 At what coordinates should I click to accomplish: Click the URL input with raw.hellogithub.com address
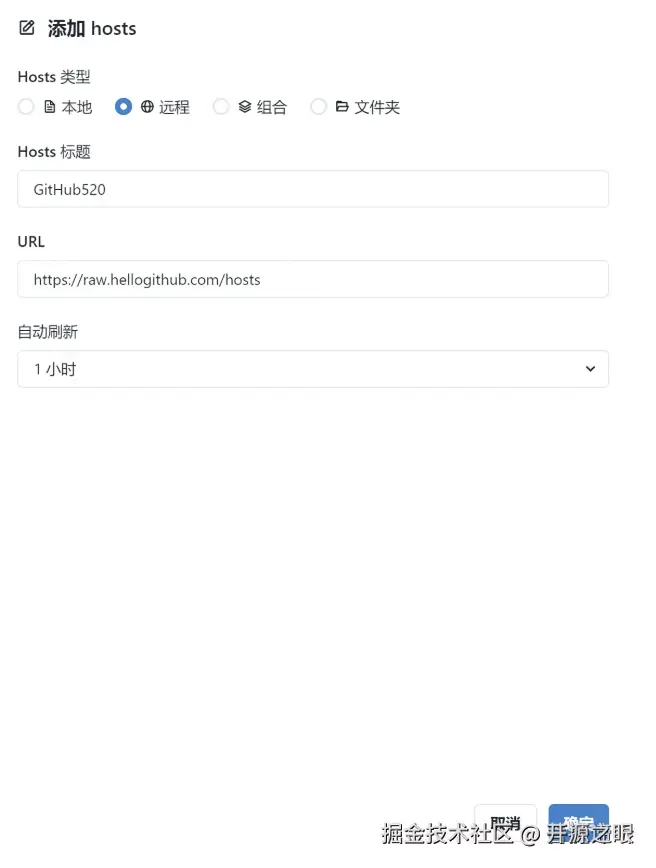coord(313,279)
